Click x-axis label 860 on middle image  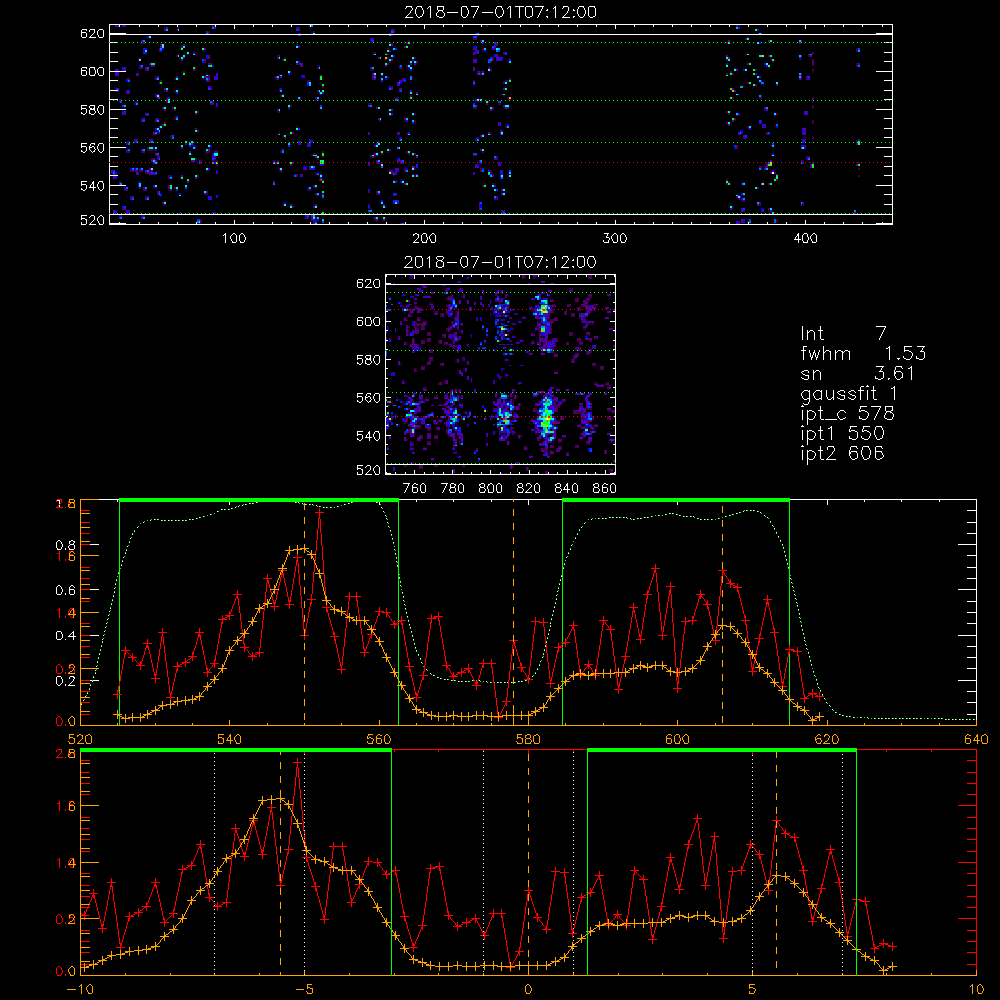(605, 489)
